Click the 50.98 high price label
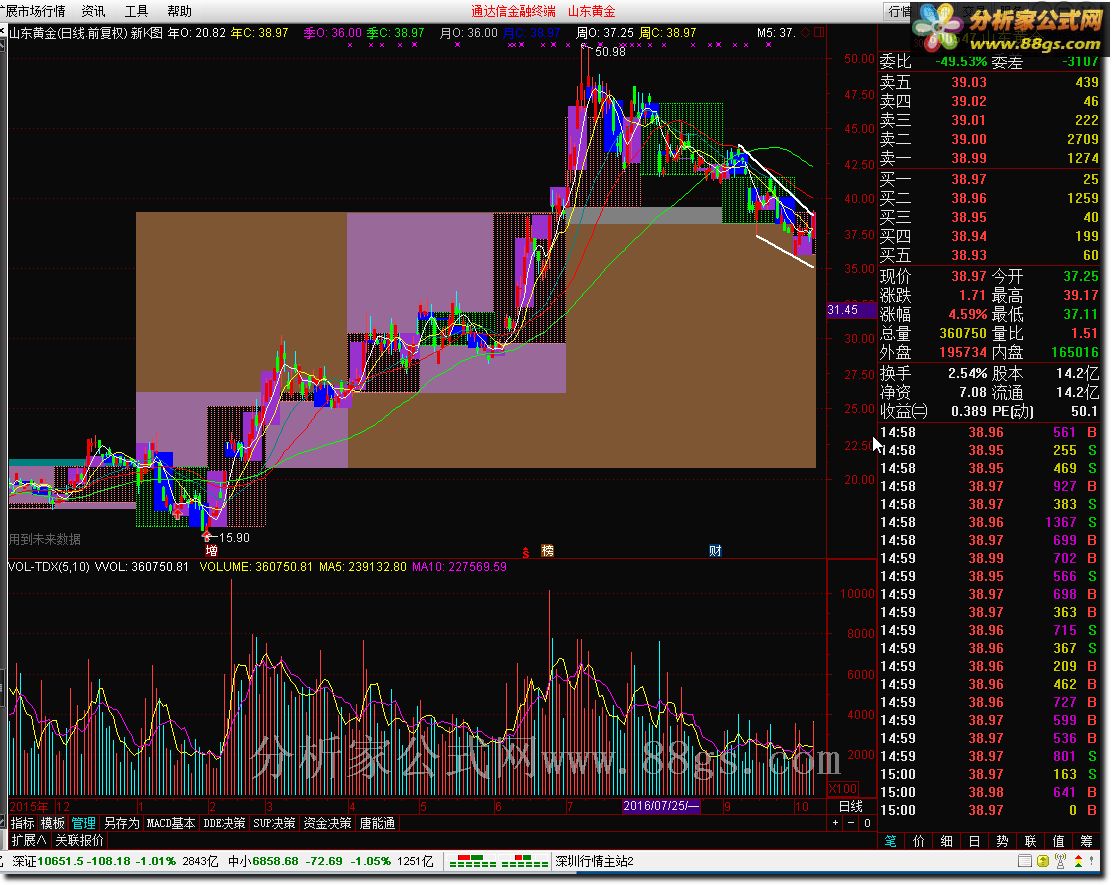1112x885 pixels. (x=610, y=52)
